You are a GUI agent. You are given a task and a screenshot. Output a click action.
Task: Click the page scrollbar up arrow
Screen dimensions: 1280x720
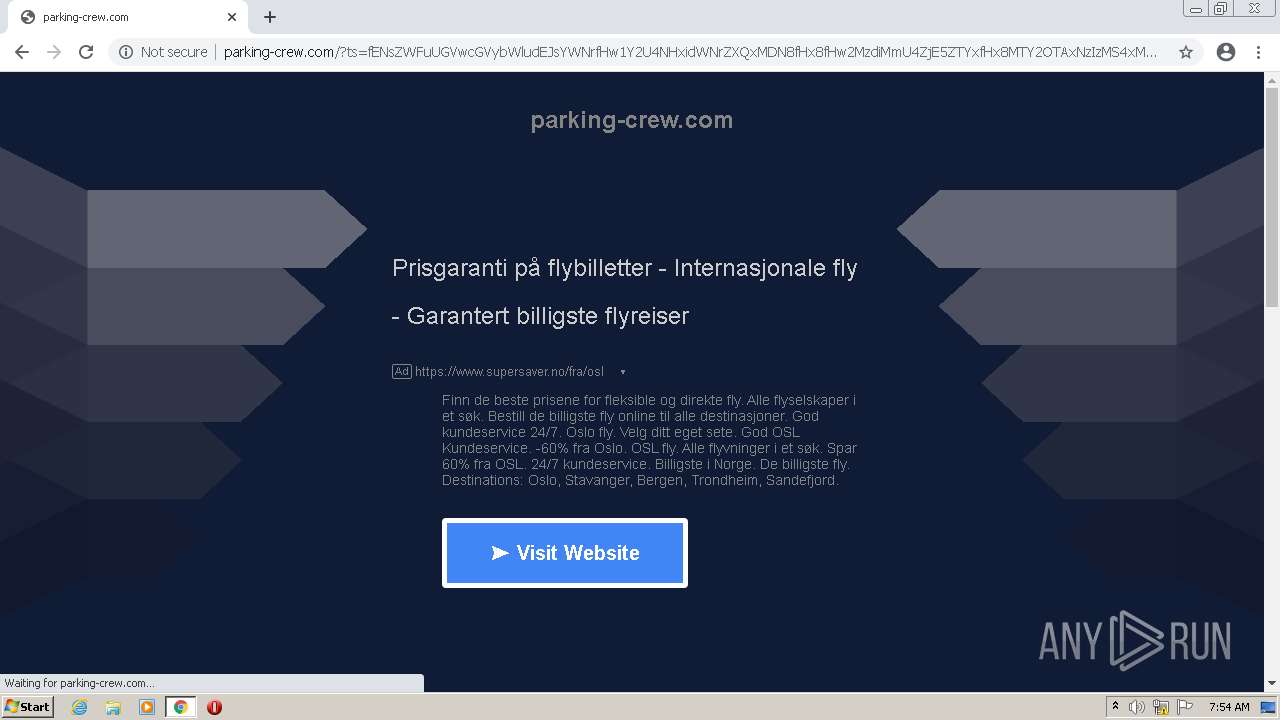click(1272, 79)
